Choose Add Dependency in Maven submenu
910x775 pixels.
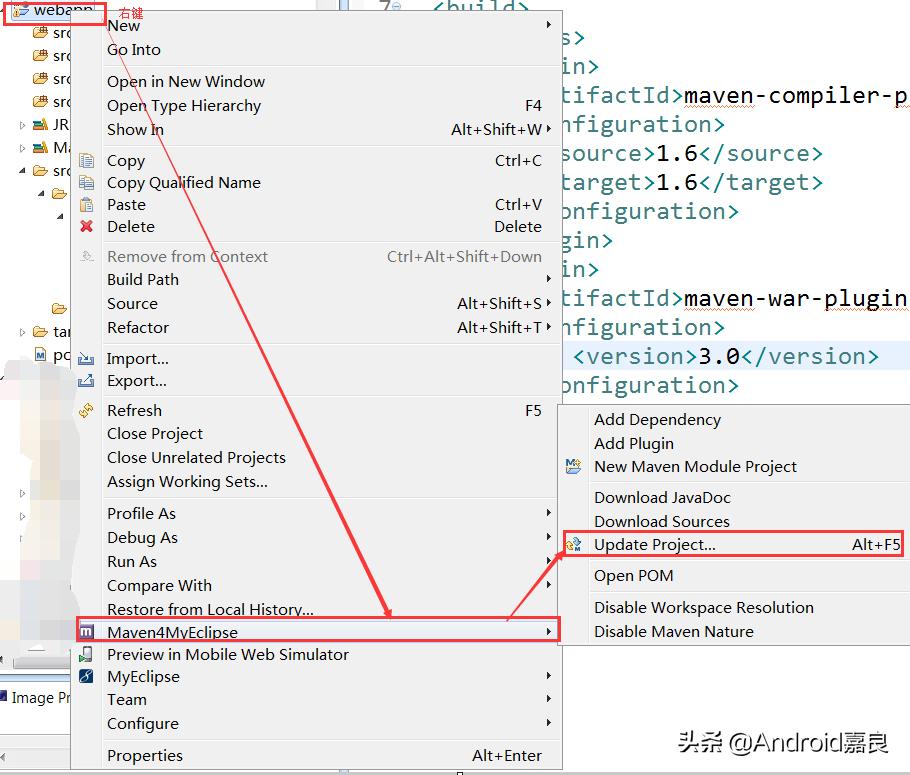(734, 419)
